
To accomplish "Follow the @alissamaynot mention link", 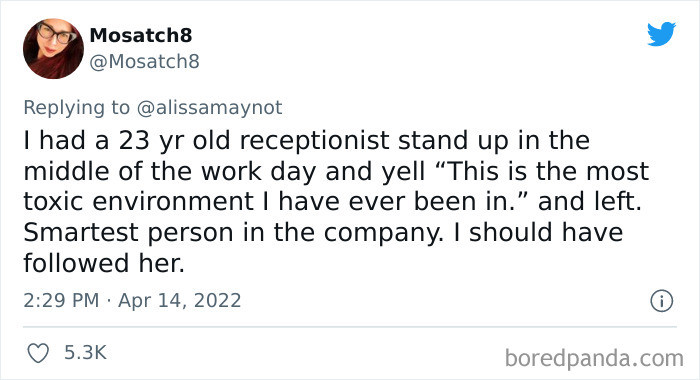I will coord(209,108).
